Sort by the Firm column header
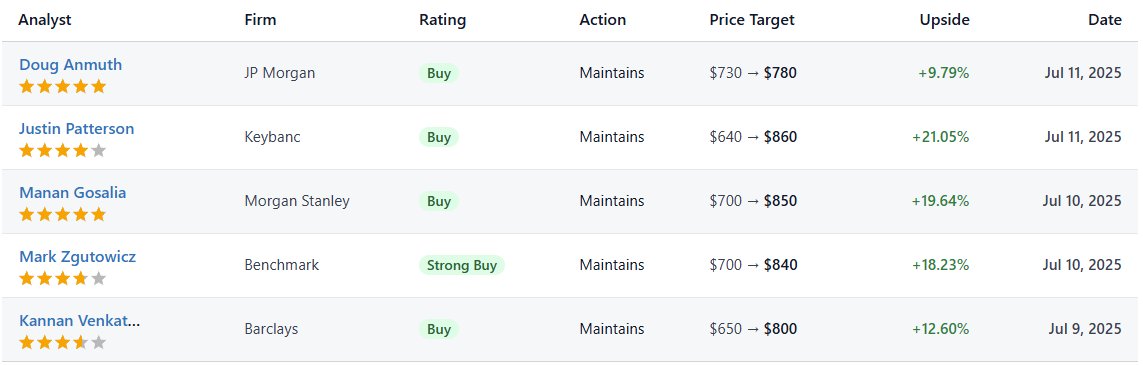The height and width of the screenshot is (365, 1143). pos(260,20)
